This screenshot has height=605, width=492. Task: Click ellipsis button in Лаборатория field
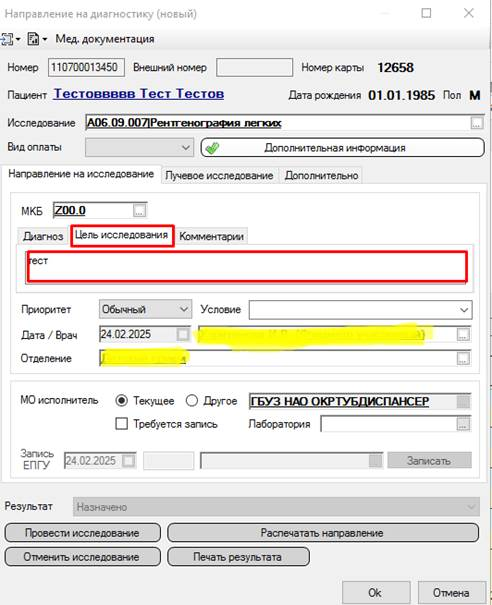(x=463, y=424)
